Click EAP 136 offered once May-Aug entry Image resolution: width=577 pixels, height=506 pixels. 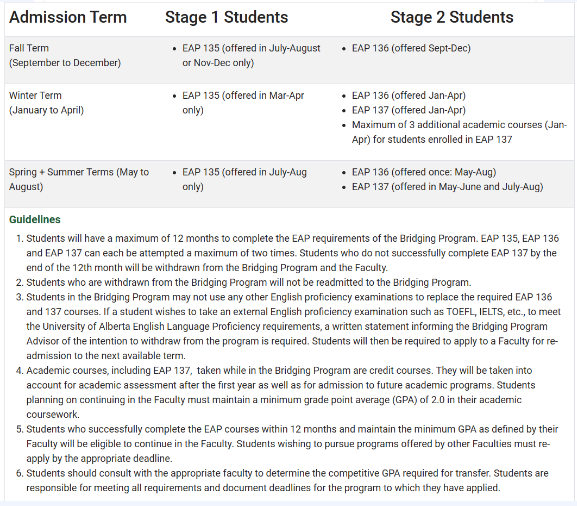pos(424,172)
